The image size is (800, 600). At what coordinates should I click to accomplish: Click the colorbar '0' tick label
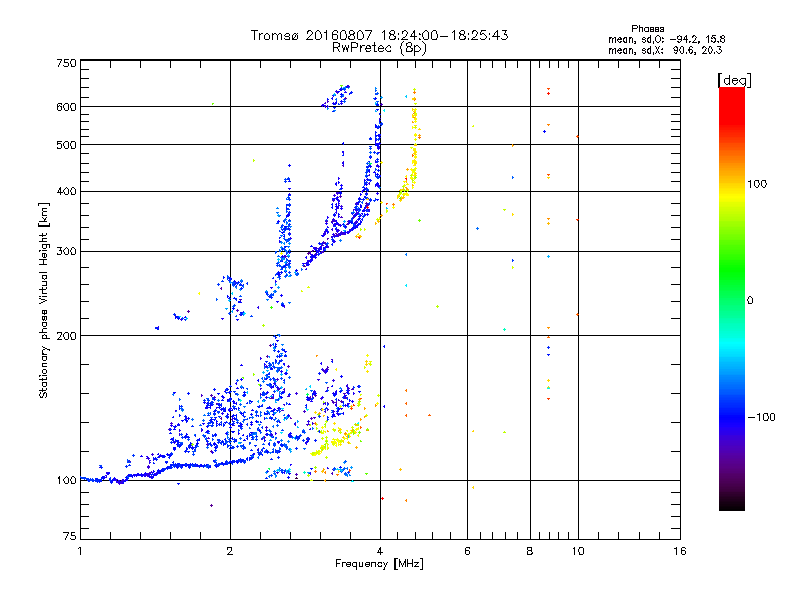coord(749,300)
